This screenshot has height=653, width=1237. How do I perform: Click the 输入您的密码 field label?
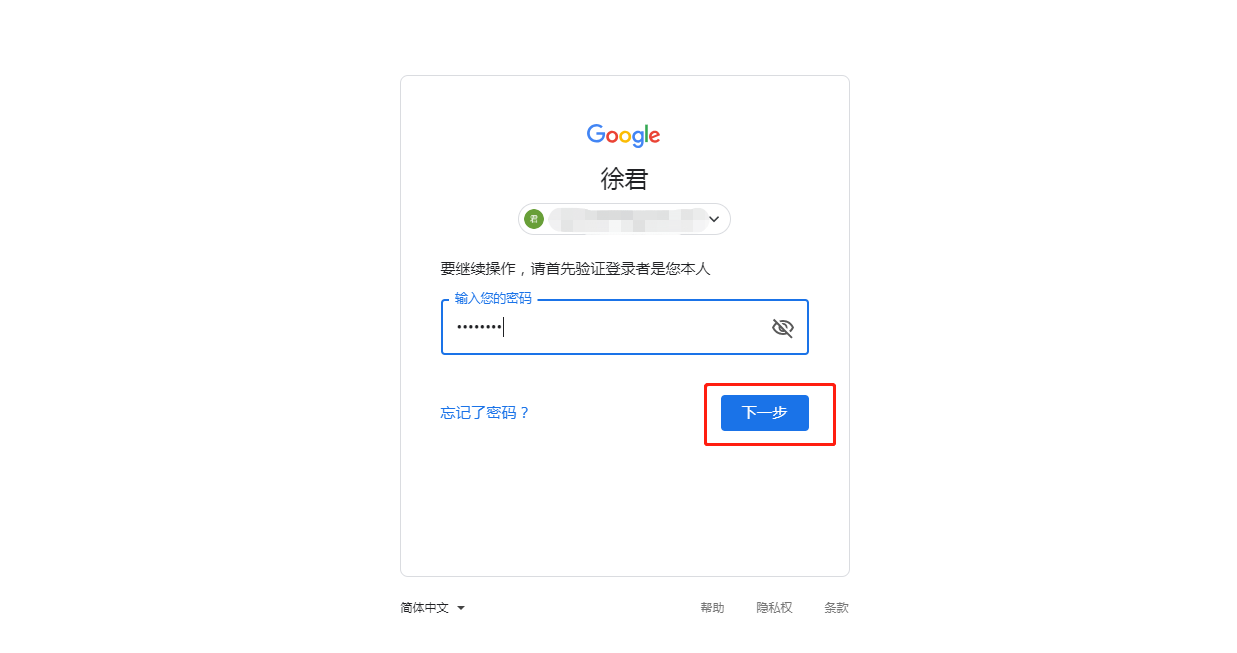pyautogui.click(x=493, y=299)
